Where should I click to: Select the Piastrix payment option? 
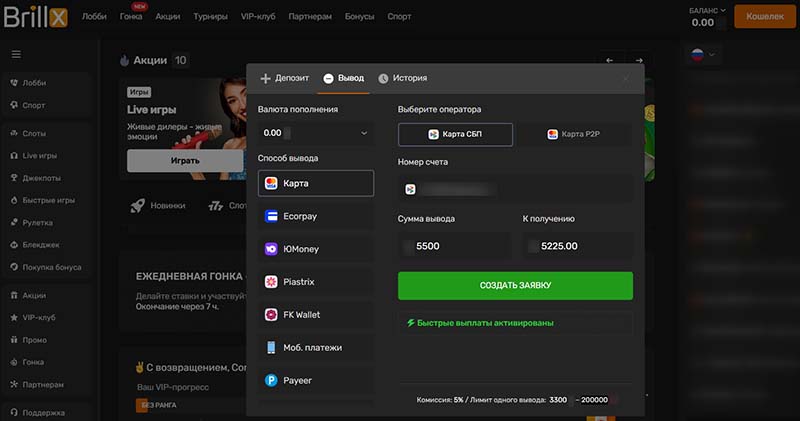(315, 282)
